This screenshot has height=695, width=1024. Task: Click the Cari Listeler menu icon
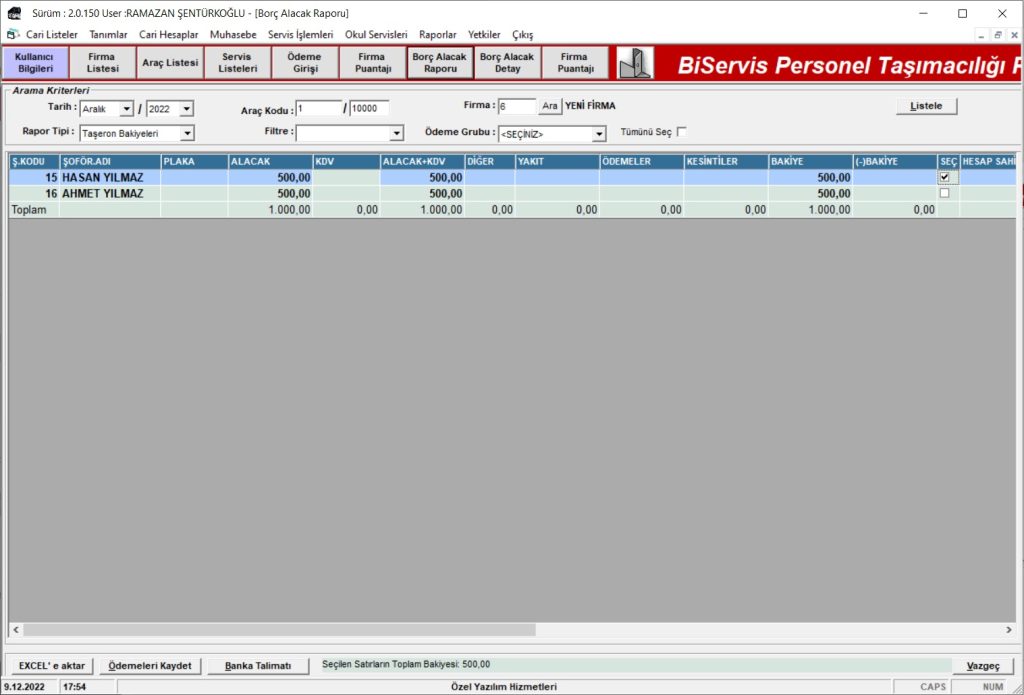(13, 34)
